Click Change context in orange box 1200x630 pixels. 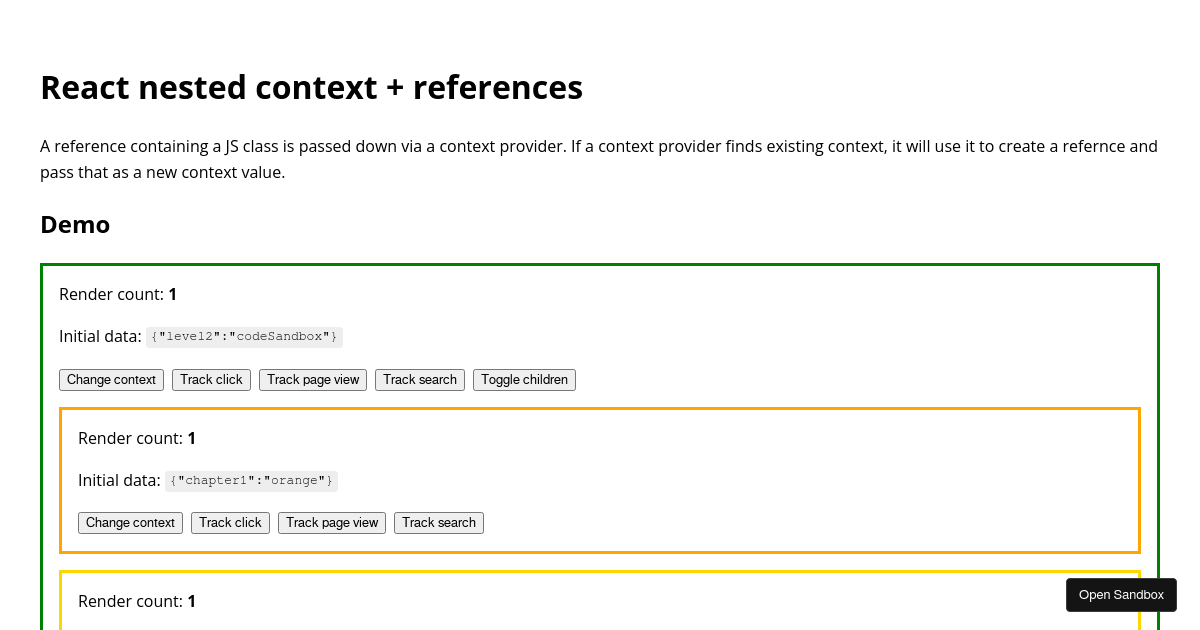pos(130,523)
